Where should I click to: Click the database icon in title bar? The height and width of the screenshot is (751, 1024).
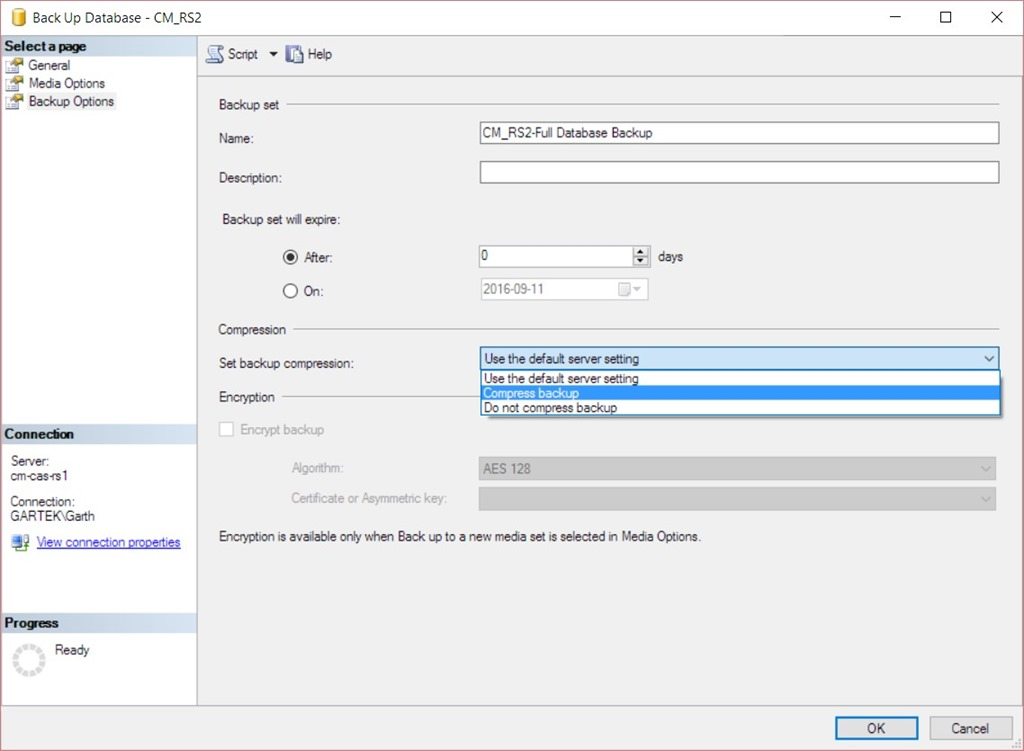(x=18, y=18)
